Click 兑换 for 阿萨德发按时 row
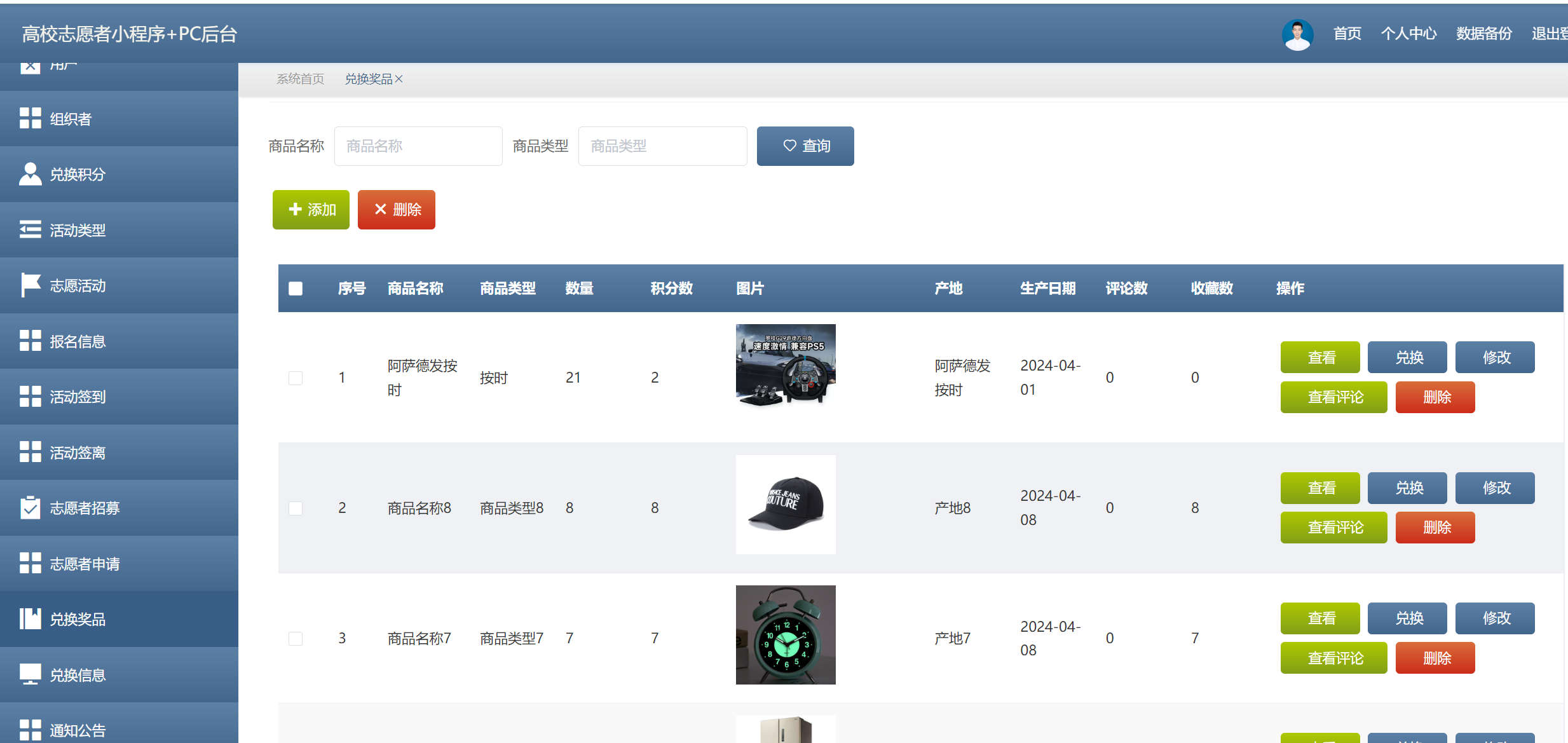This screenshot has width=1568, height=743. (x=1407, y=357)
